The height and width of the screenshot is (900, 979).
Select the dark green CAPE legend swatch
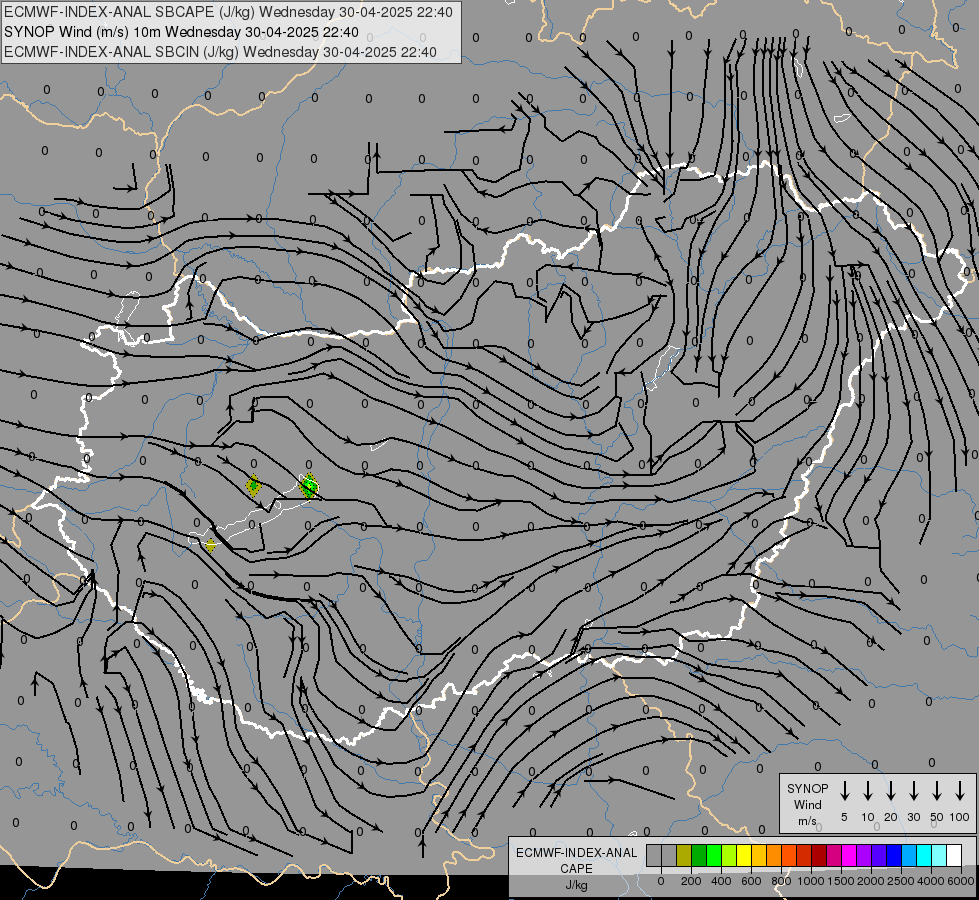coord(699,856)
